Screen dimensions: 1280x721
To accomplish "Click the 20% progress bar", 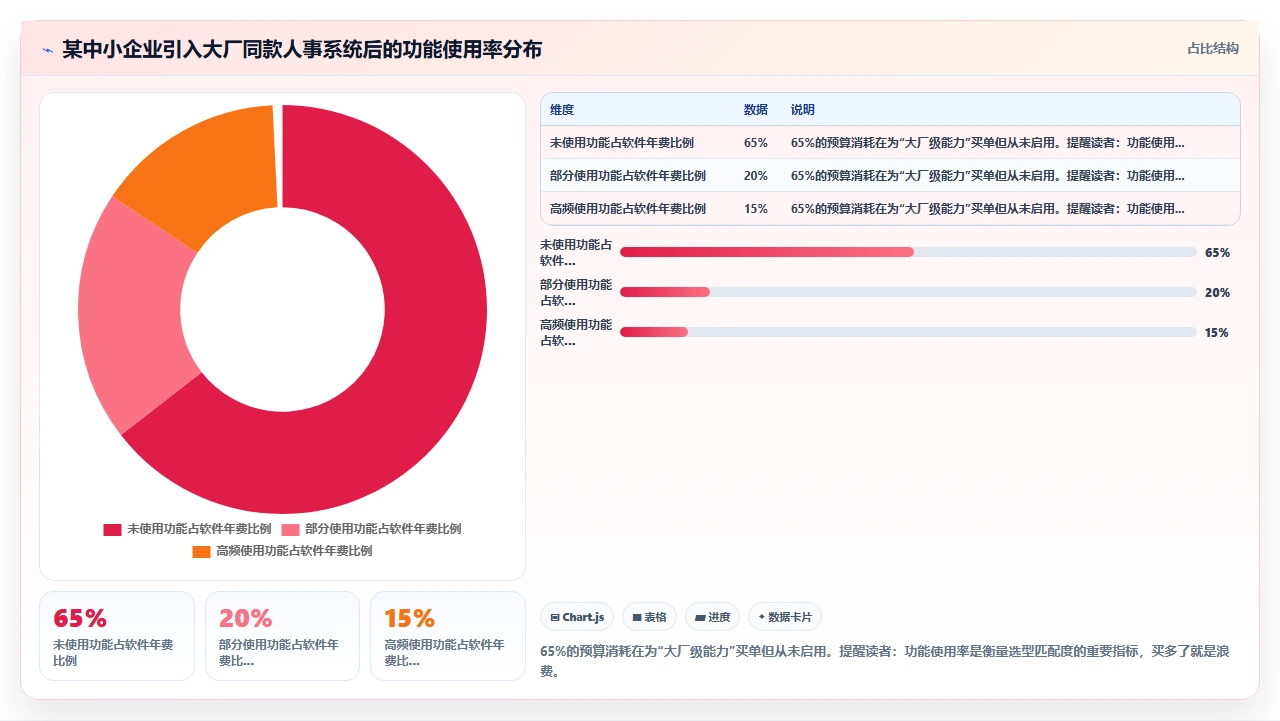I will (x=908, y=292).
